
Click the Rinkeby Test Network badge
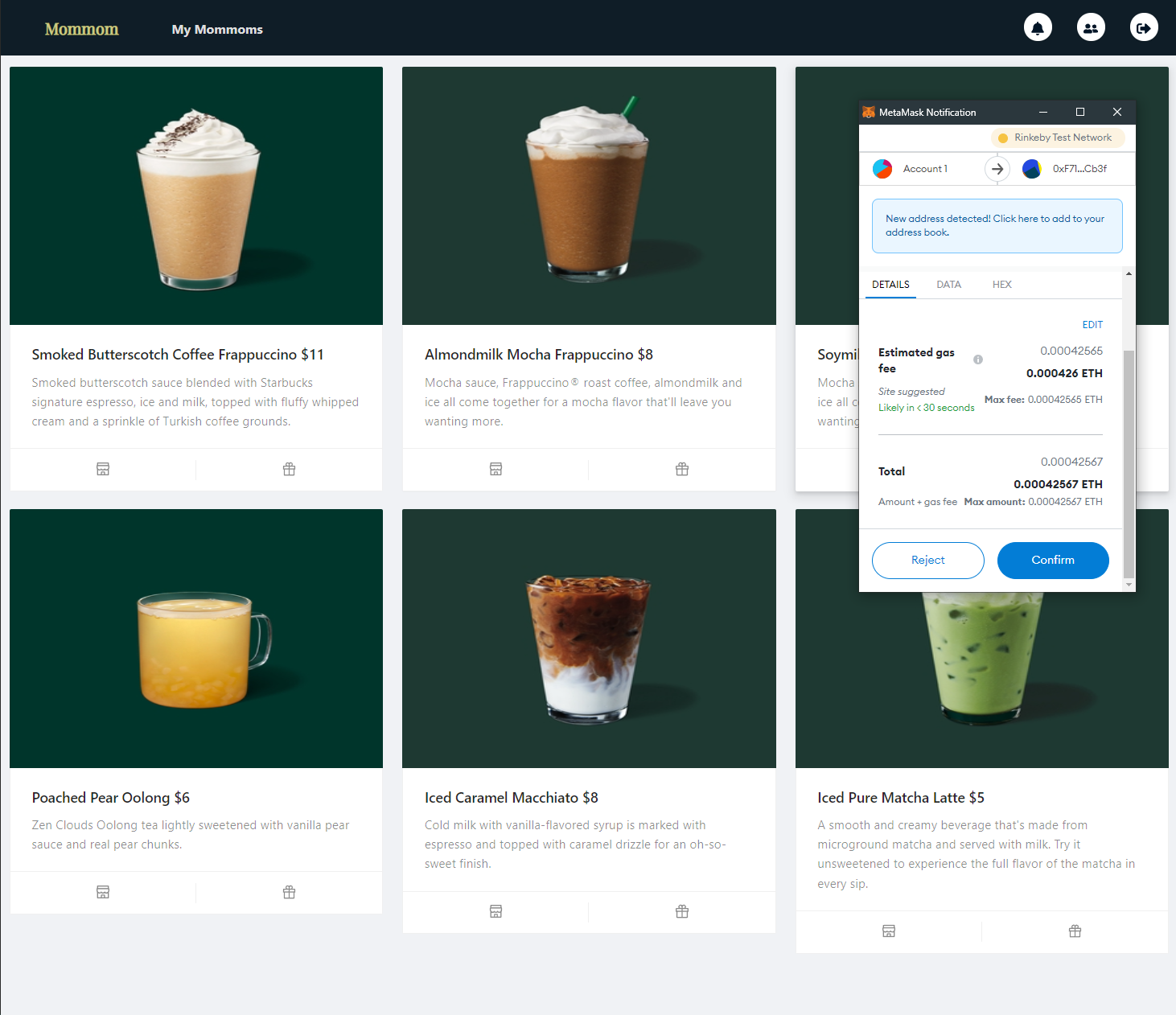coord(1058,138)
